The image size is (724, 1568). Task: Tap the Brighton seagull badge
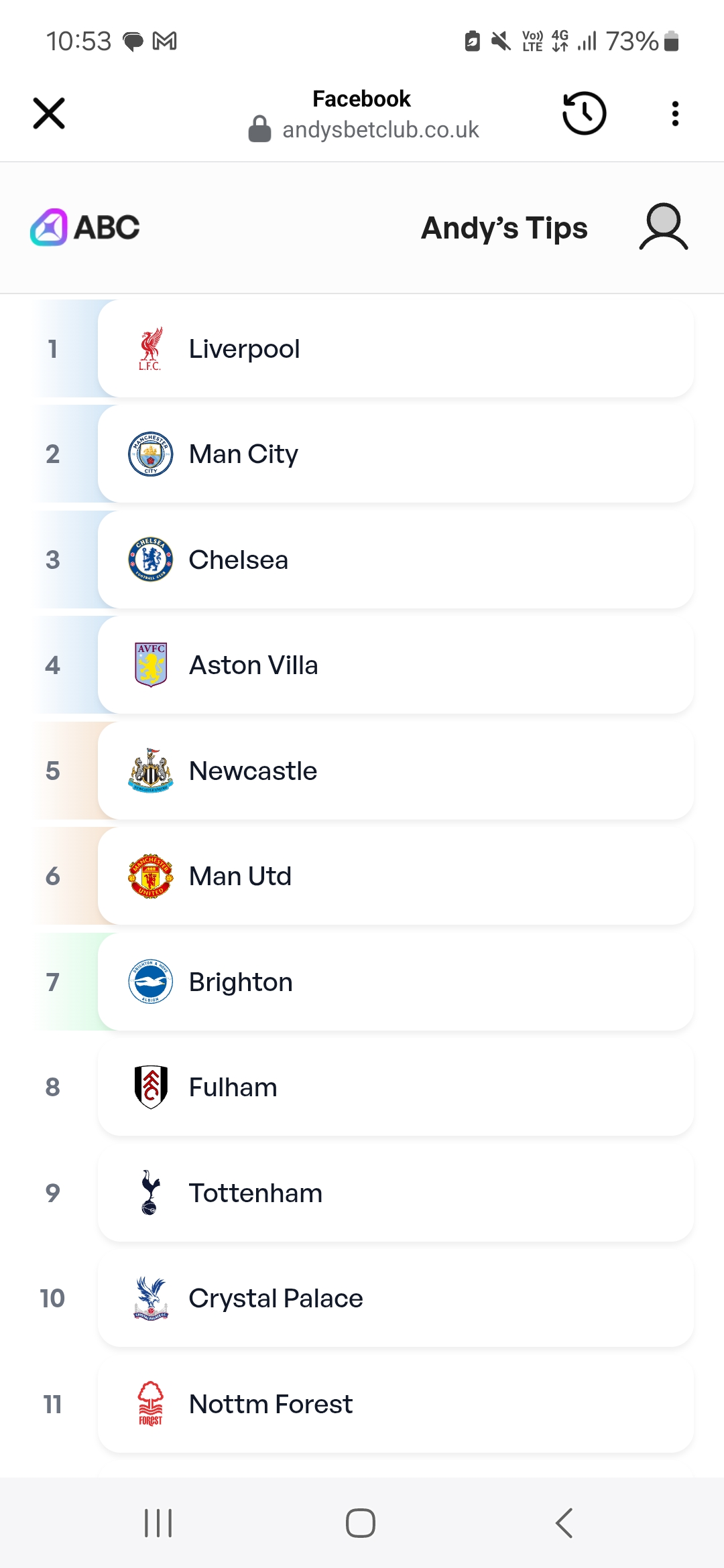pos(151,982)
